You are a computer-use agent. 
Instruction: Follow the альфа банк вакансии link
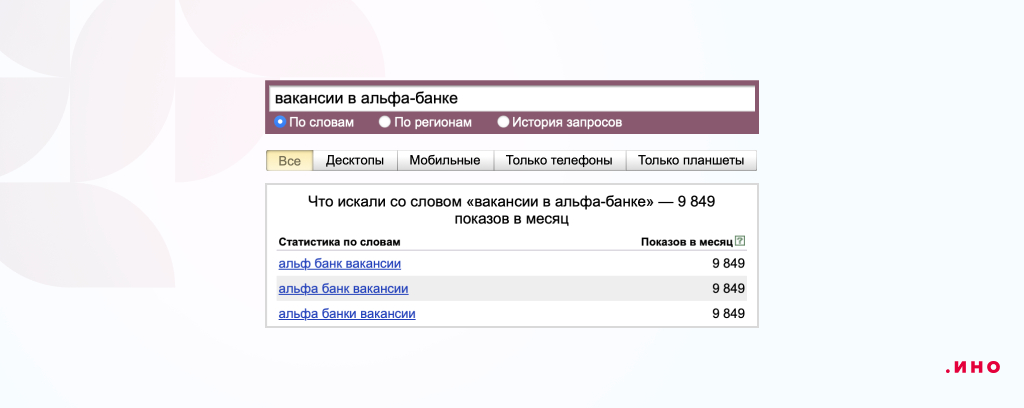click(343, 289)
